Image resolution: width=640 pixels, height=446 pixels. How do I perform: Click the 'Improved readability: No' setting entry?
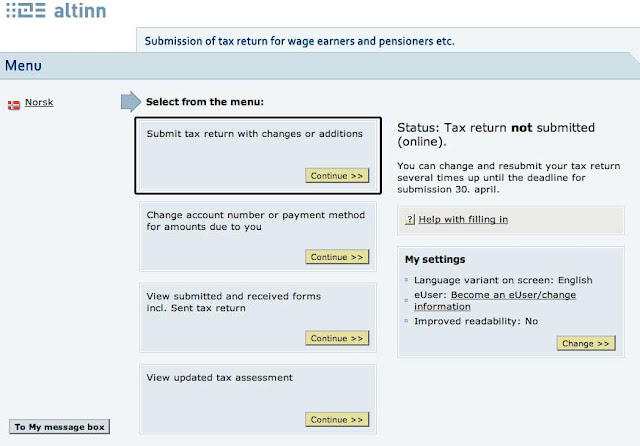(476, 321)
